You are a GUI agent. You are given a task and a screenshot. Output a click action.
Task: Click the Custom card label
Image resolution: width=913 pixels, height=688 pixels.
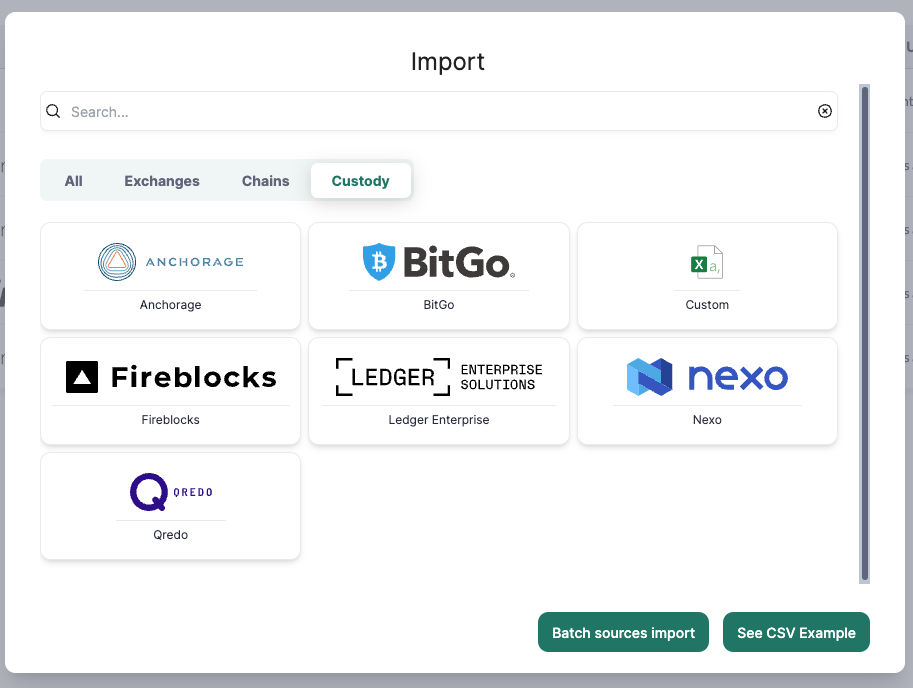click(x=707, y=305)
